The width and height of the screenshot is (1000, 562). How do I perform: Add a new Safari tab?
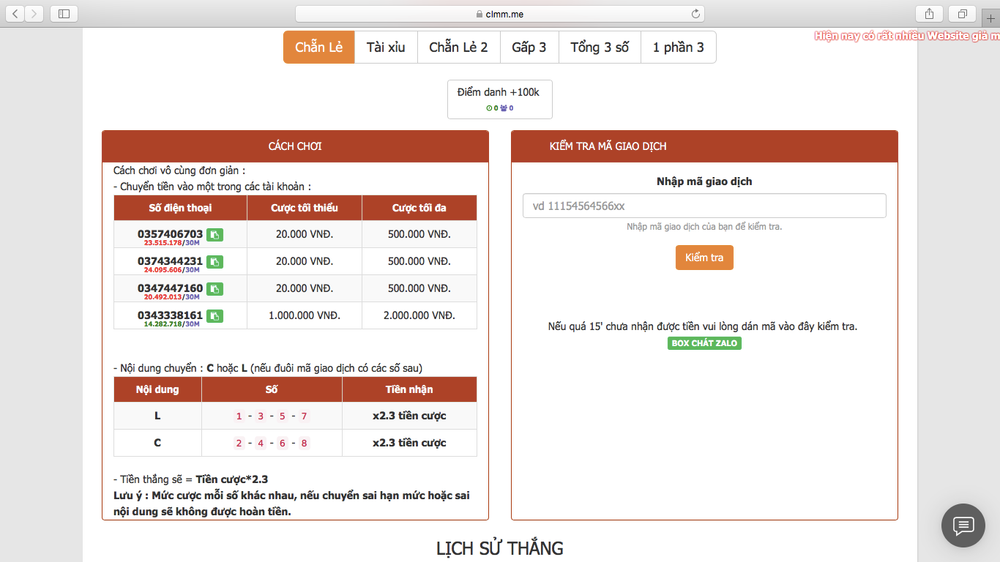coord(990,14)
